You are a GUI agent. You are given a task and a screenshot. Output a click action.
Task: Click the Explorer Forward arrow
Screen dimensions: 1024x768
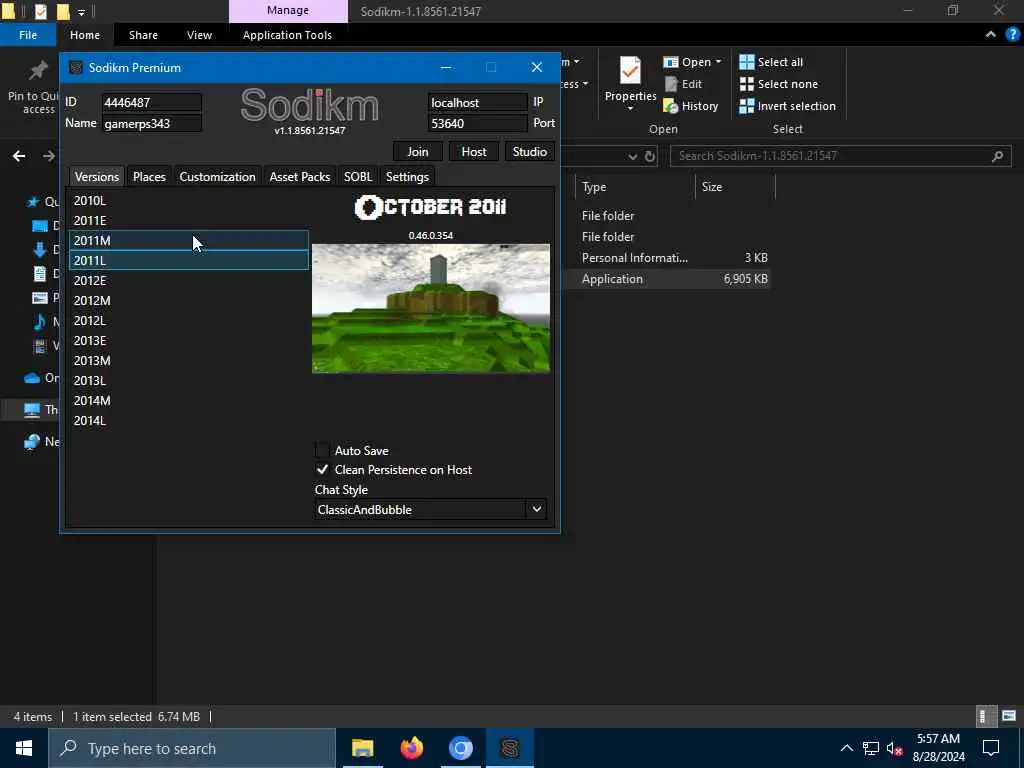49,155
